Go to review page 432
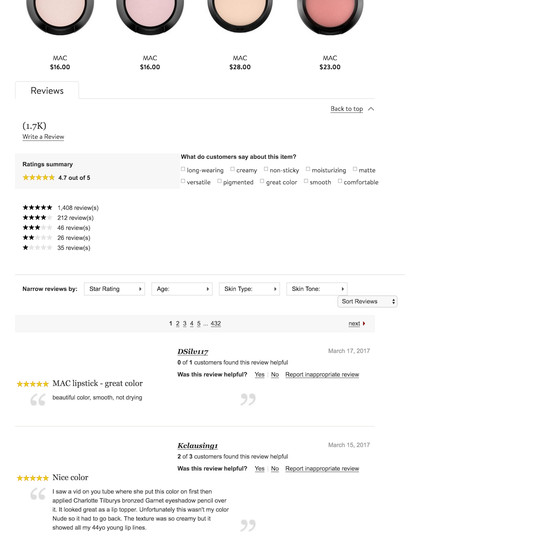 [216, 323]
